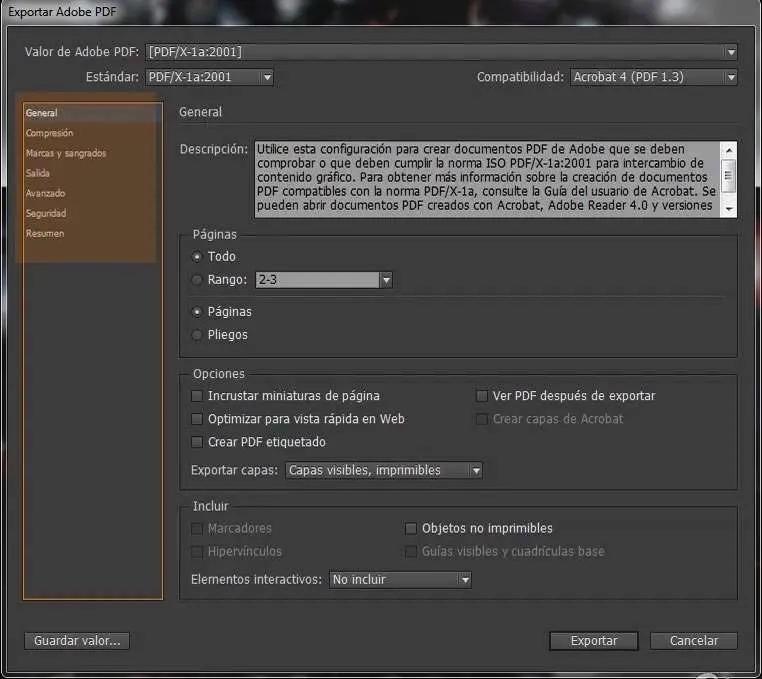Show the Resumen section
This screenshot has height=679, width=762.
click(x=45, y=234)
